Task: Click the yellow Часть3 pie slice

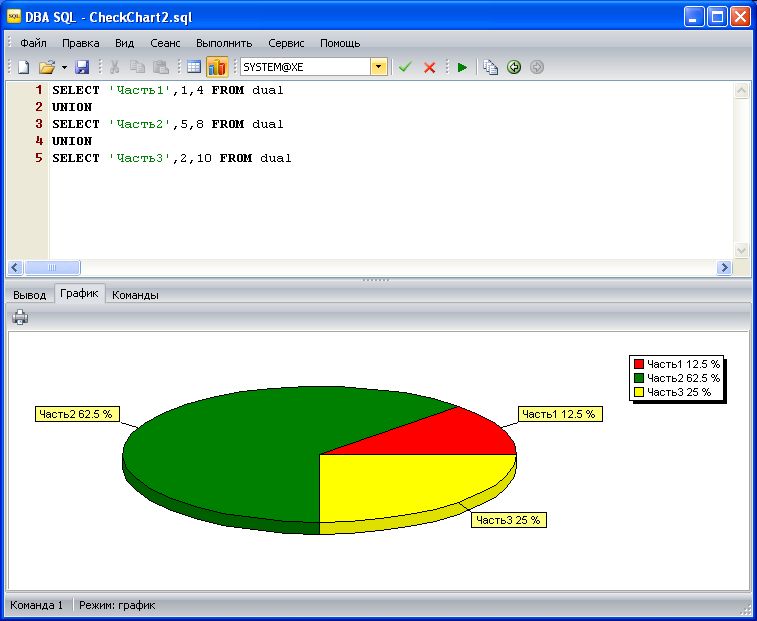Action: [400, 485]
